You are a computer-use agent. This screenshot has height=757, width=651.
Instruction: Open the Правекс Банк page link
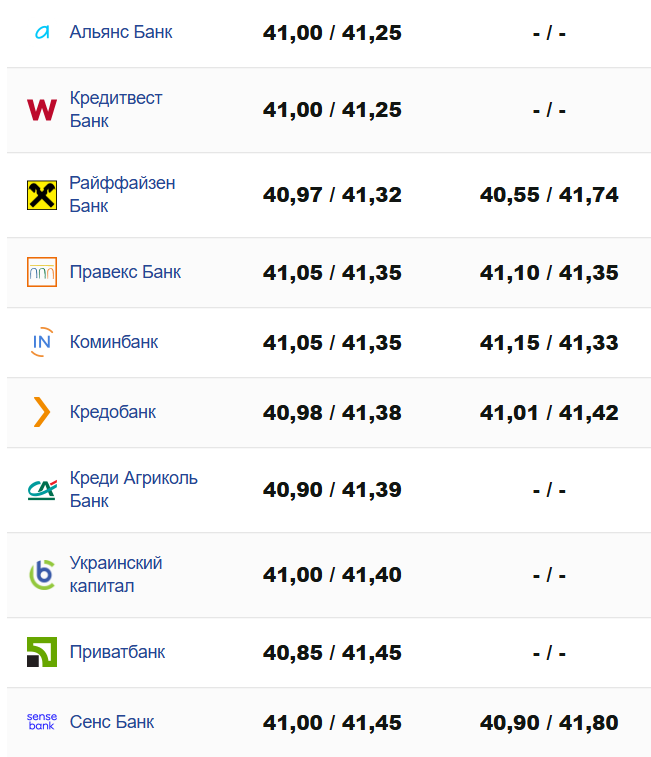[125, 272]
